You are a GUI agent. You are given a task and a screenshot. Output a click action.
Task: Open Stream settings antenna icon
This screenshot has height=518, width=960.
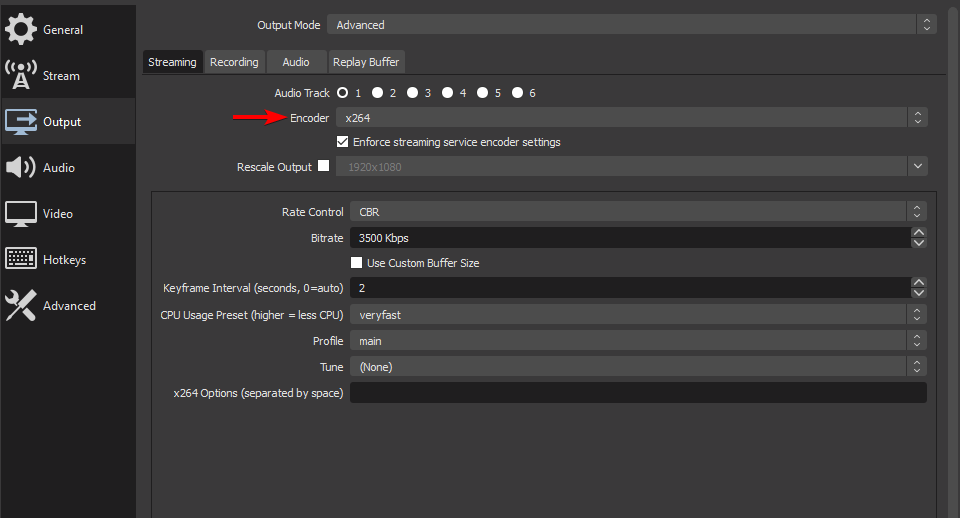click(21, 75)
